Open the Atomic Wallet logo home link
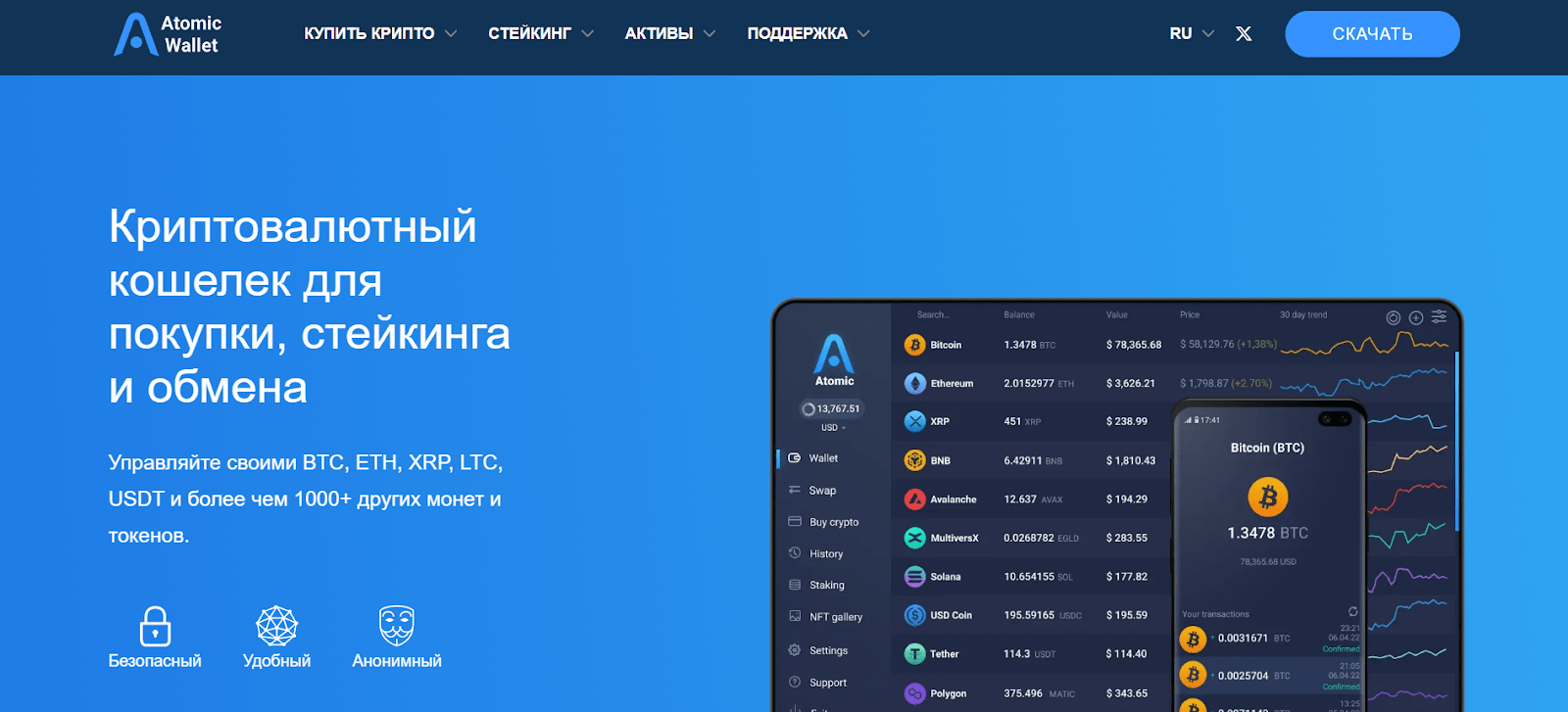Image resolution: width=1568 pixels, height=712 pixels. click(168, 34)
